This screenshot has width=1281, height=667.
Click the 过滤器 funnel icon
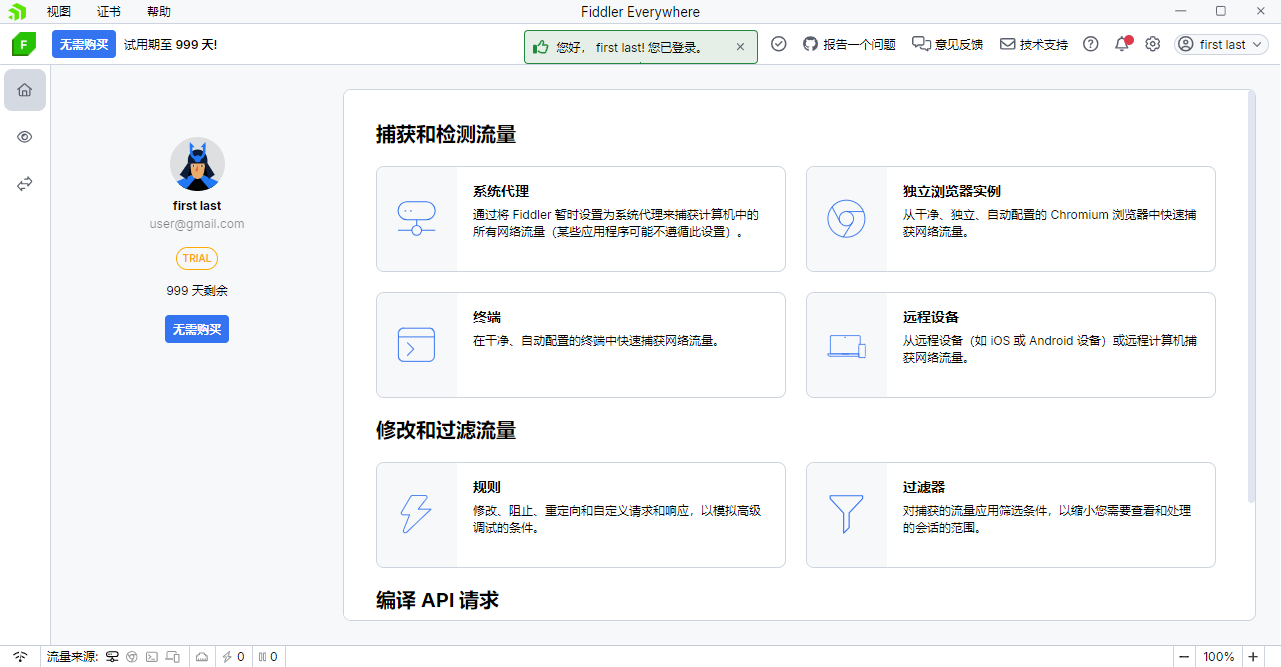846,514
